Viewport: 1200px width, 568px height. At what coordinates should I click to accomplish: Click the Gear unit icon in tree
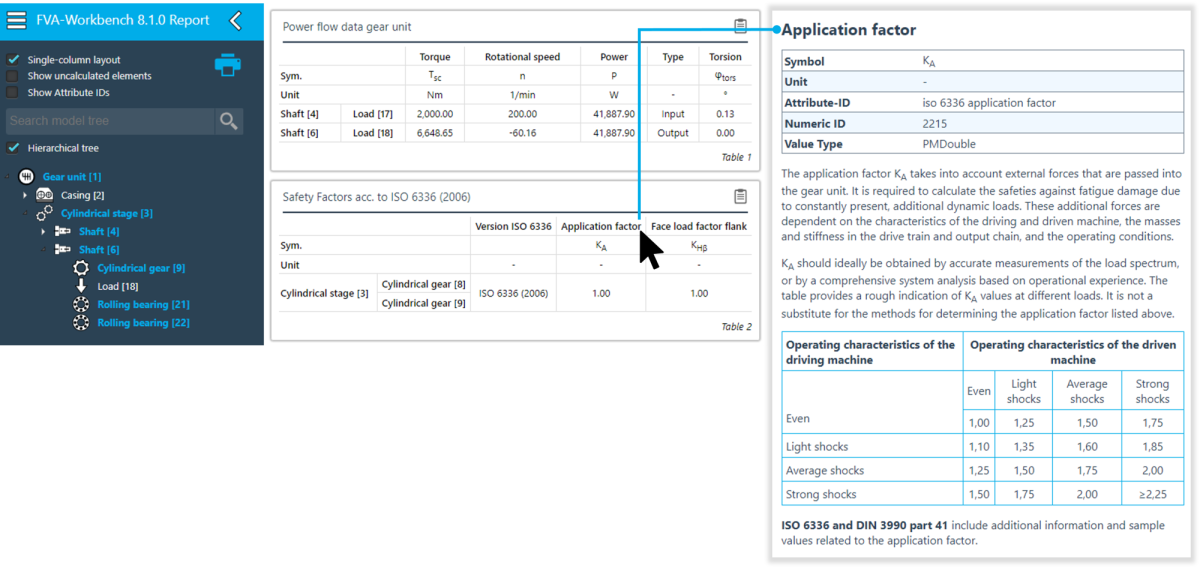click(x=27, y=177)
